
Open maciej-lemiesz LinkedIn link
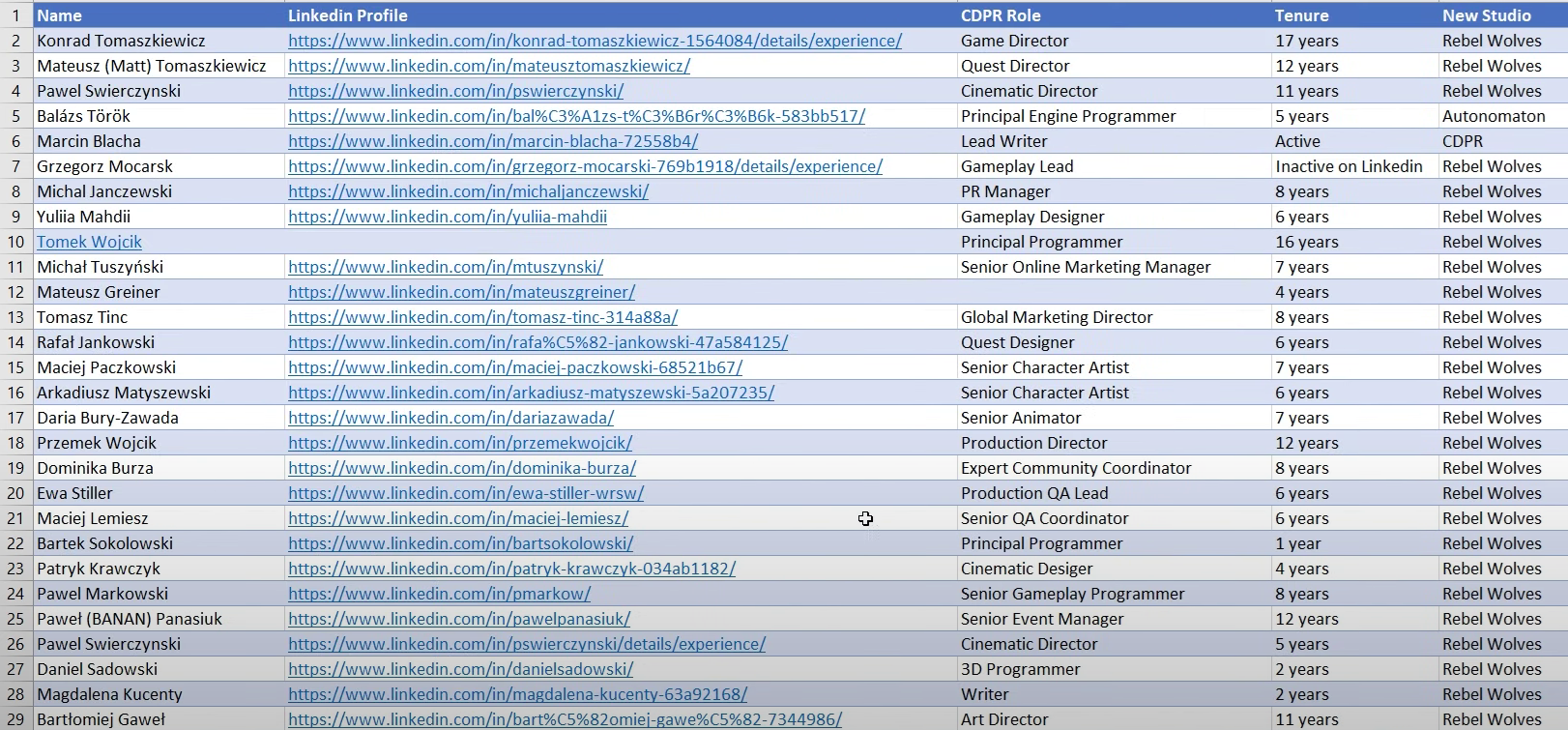click(x=458, y=518)
